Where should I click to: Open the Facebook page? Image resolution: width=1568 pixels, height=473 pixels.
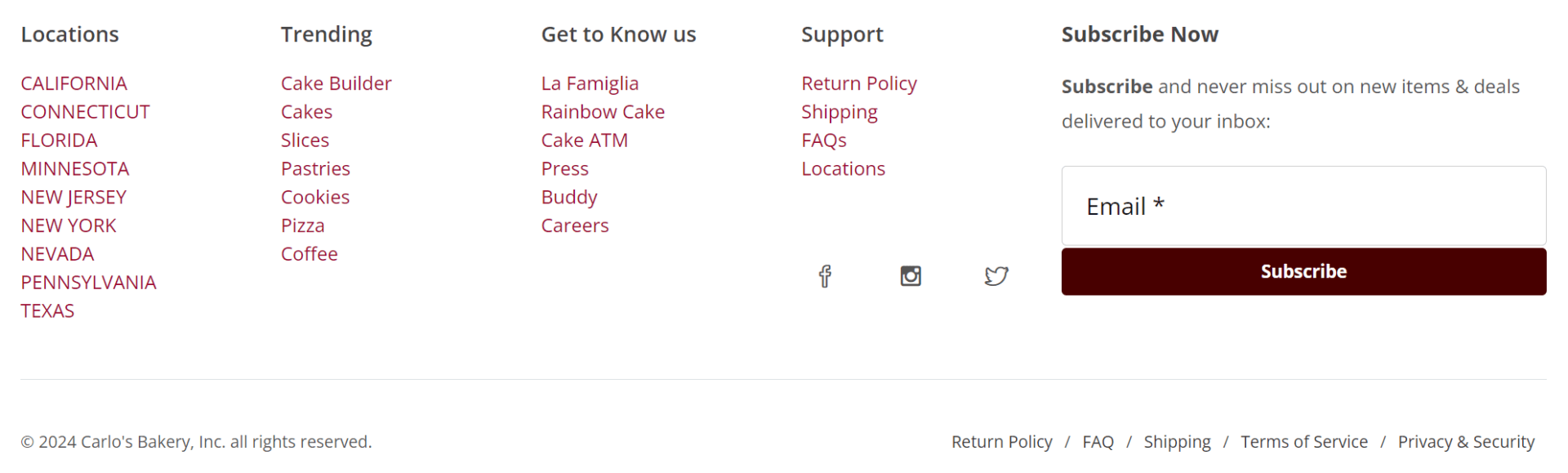(824, 276)
